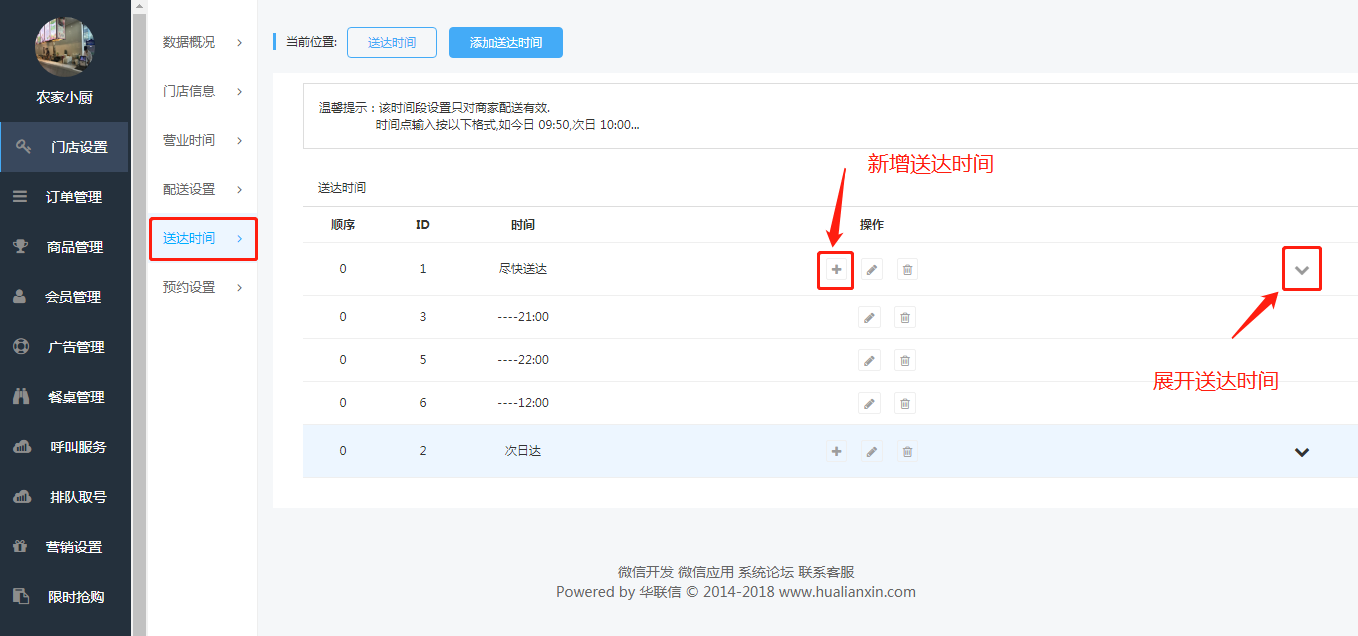The image size is (1358, 636).
Task: Open 营销设置 in the sidebar
Action: (64, 547)
